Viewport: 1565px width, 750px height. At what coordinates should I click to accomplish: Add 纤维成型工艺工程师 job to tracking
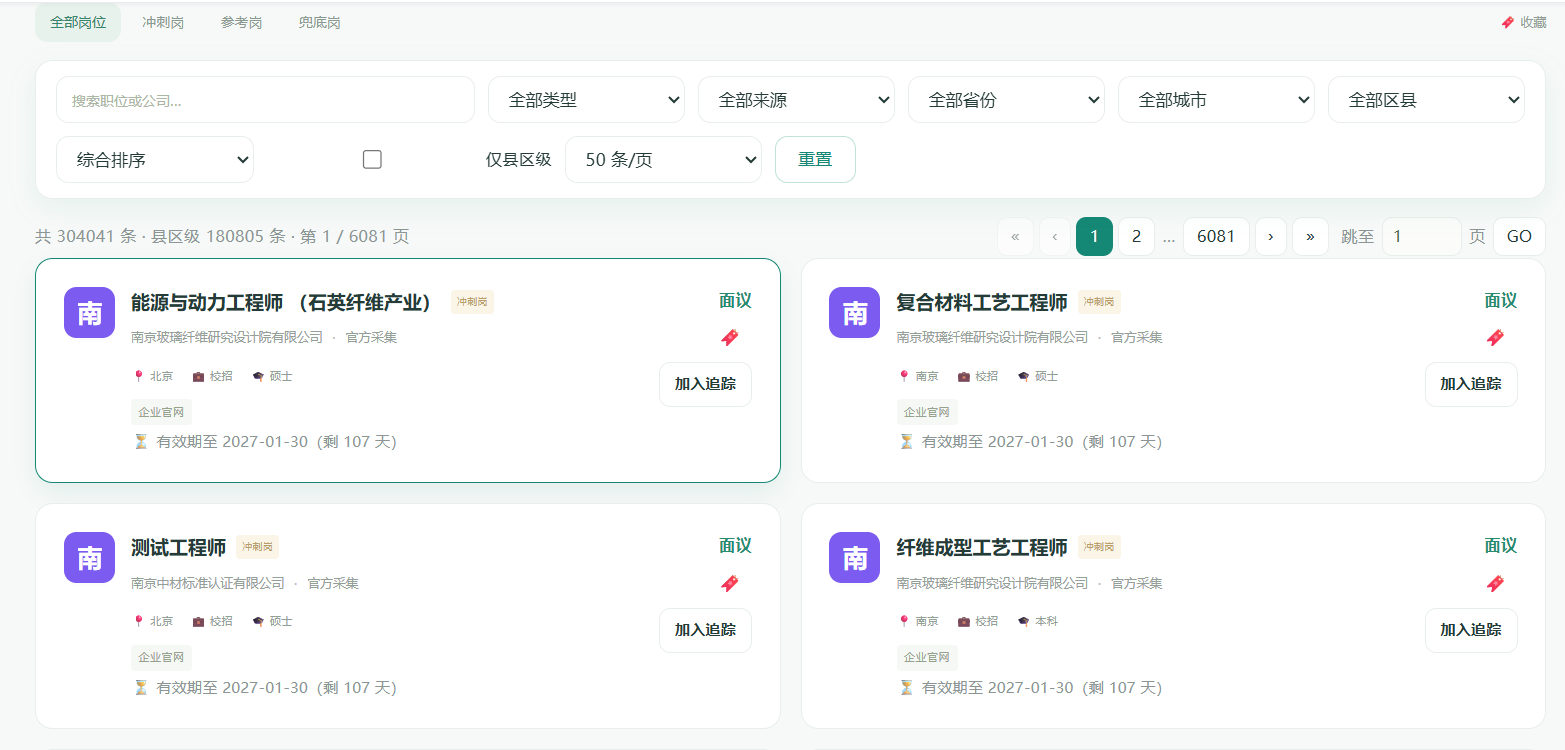1471,630
